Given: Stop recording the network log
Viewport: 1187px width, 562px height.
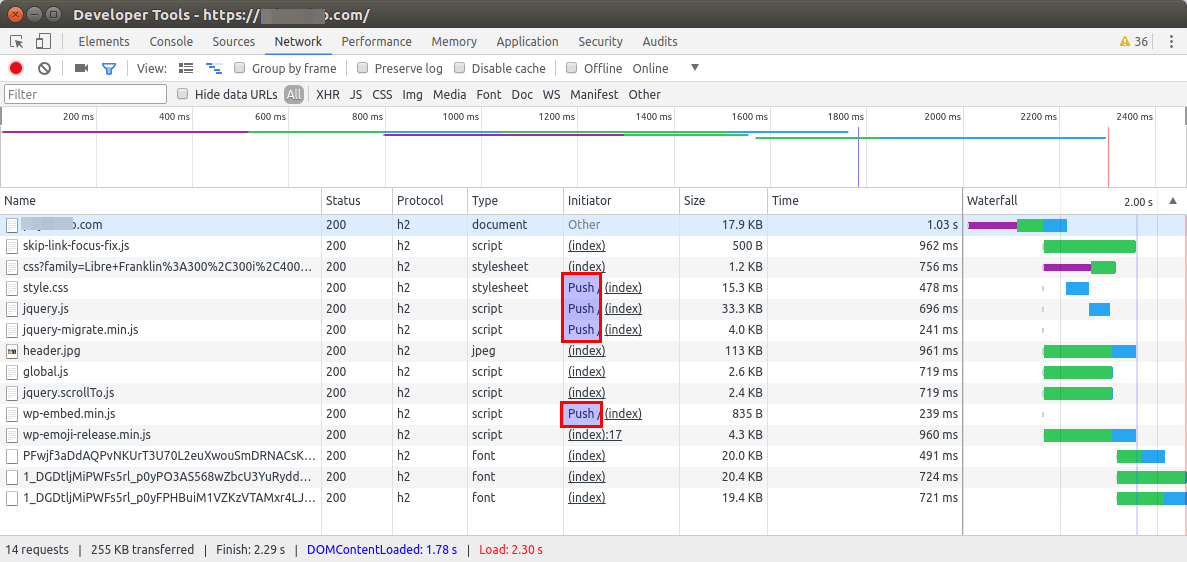Looking at the screenshot, I should (16, 68).
